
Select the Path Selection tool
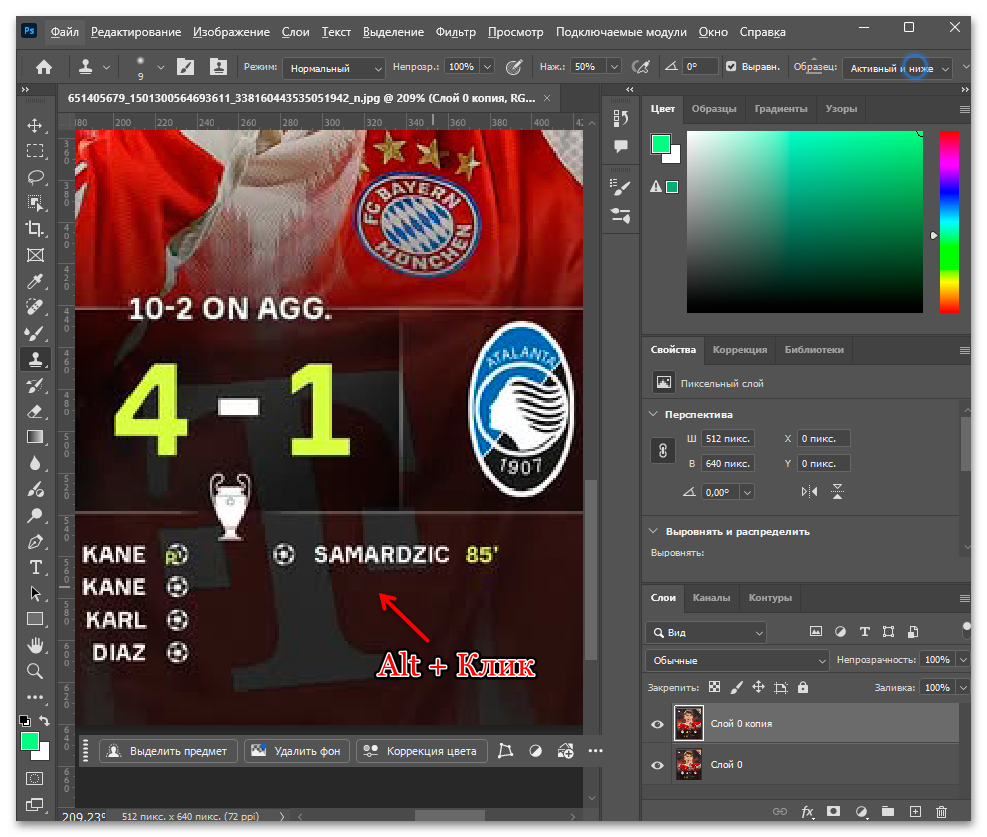click(35, 593)
